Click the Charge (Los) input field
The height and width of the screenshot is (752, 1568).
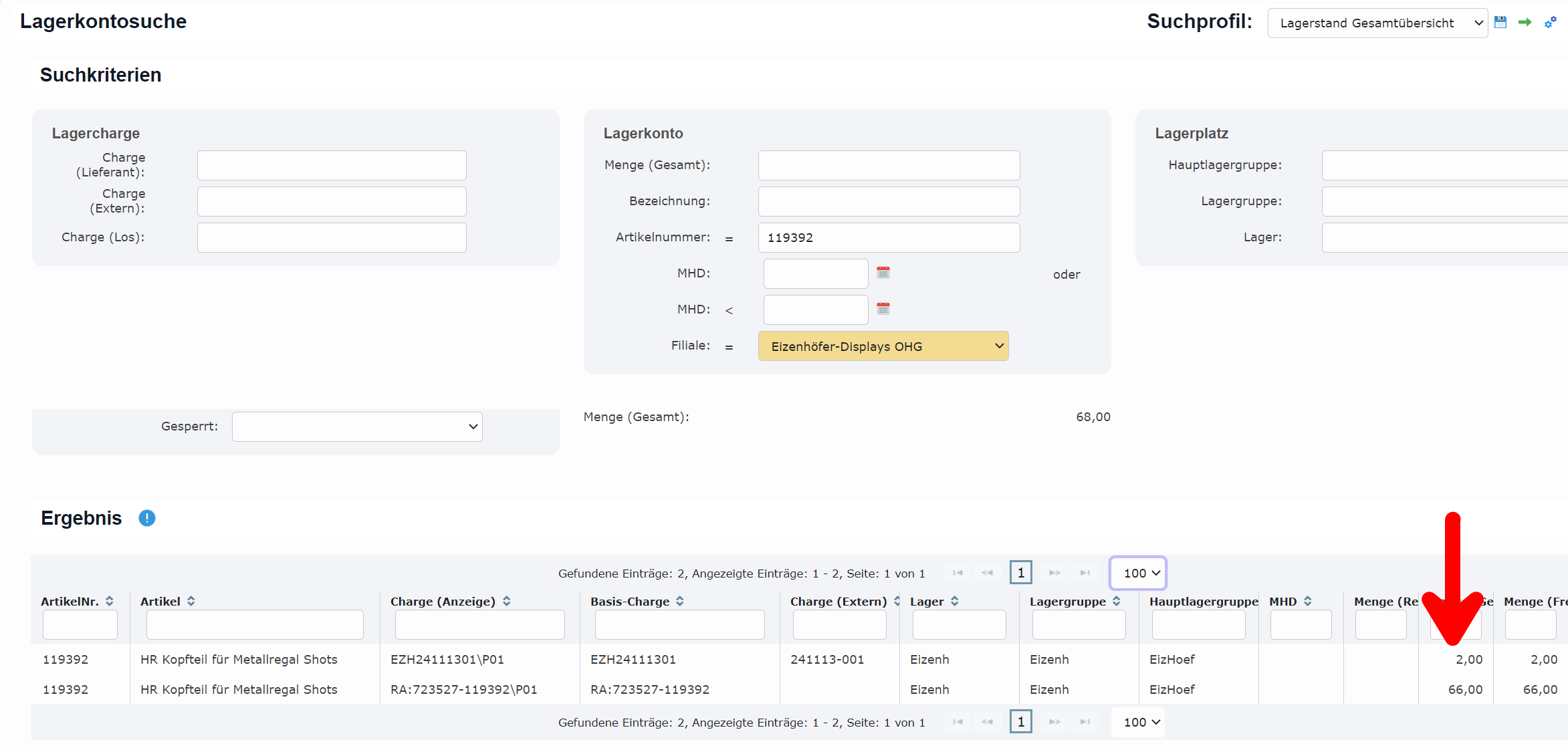point(332,238)
